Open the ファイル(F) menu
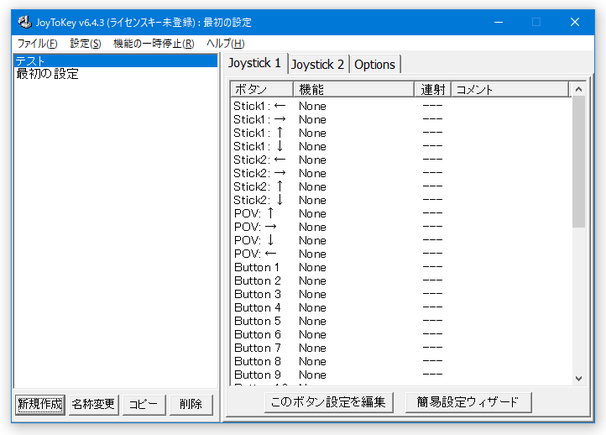This screenshot has height=435, width=606. point(37,43)
